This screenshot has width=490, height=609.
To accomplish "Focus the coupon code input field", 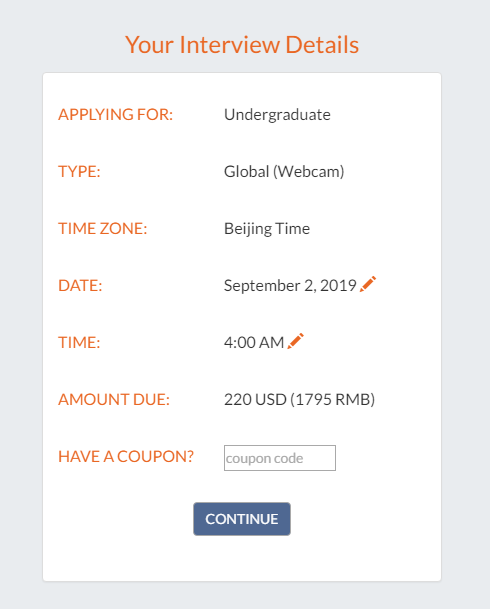I will point(280,458).
